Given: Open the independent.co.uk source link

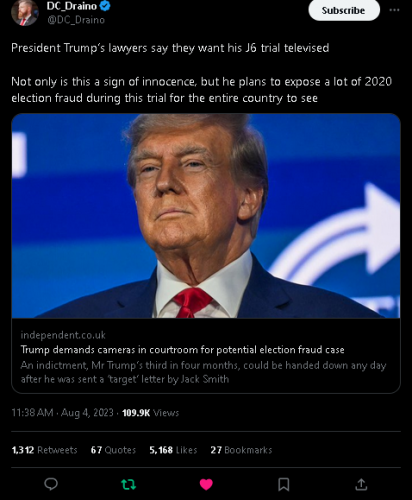Looking at the screenshot, I should coord(63,335).
